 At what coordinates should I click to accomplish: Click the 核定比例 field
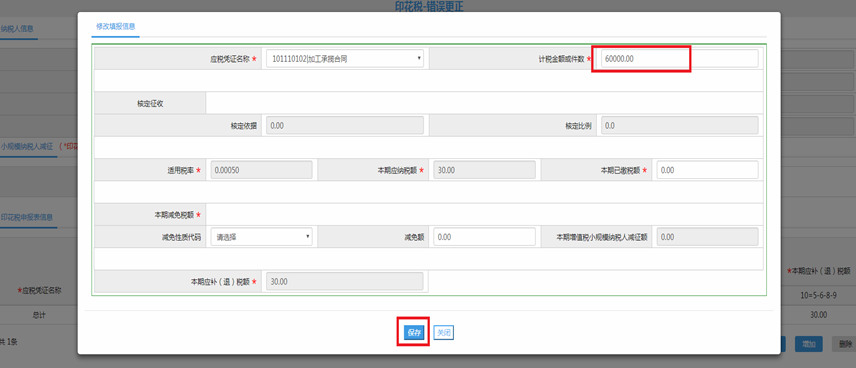[680, 125]
